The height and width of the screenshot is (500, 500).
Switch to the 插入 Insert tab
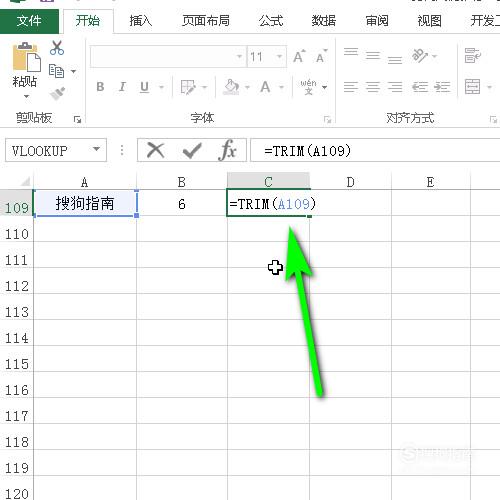coord(141,21)
